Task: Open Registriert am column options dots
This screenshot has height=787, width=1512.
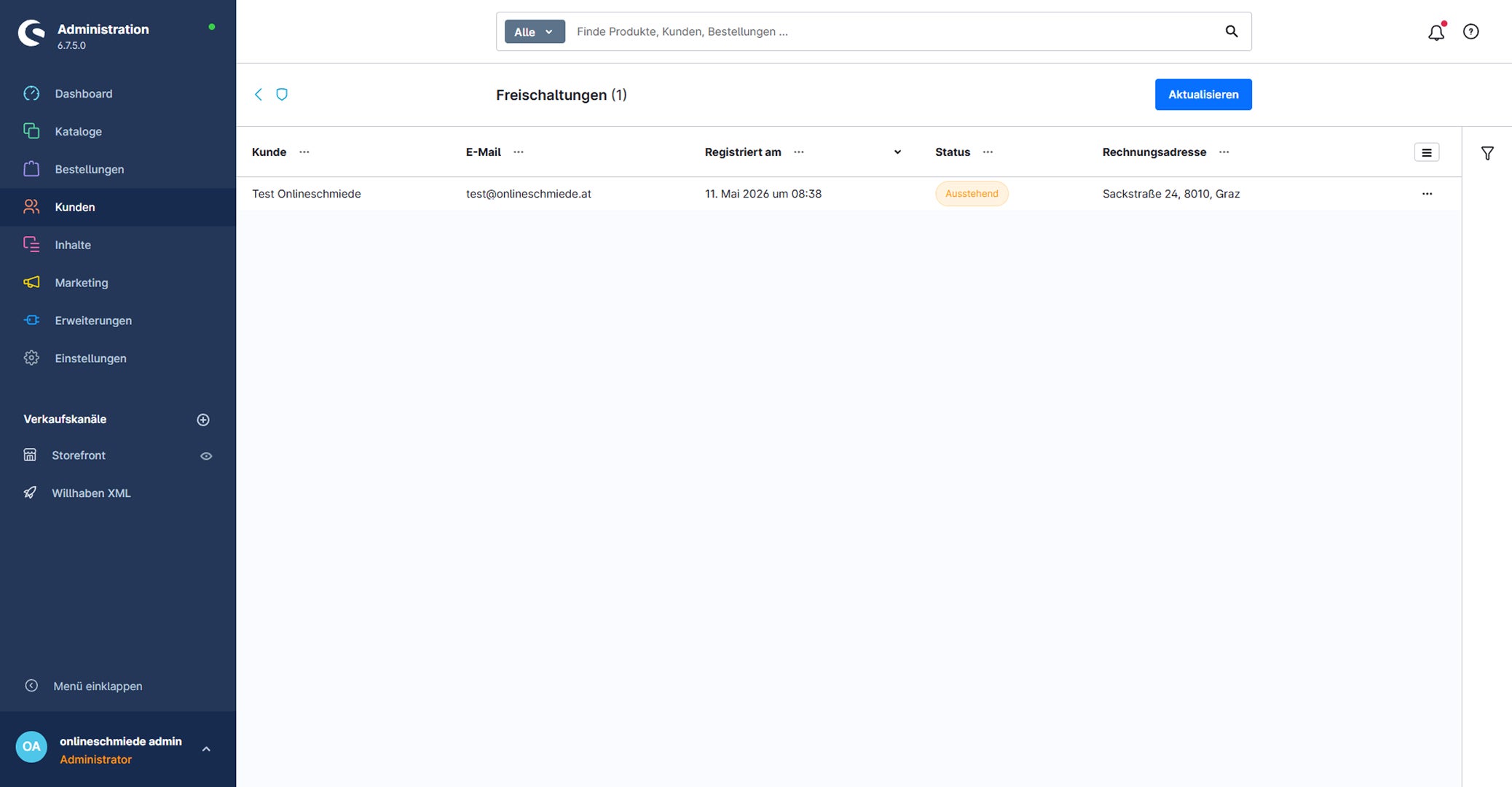Action: (799, 152)
